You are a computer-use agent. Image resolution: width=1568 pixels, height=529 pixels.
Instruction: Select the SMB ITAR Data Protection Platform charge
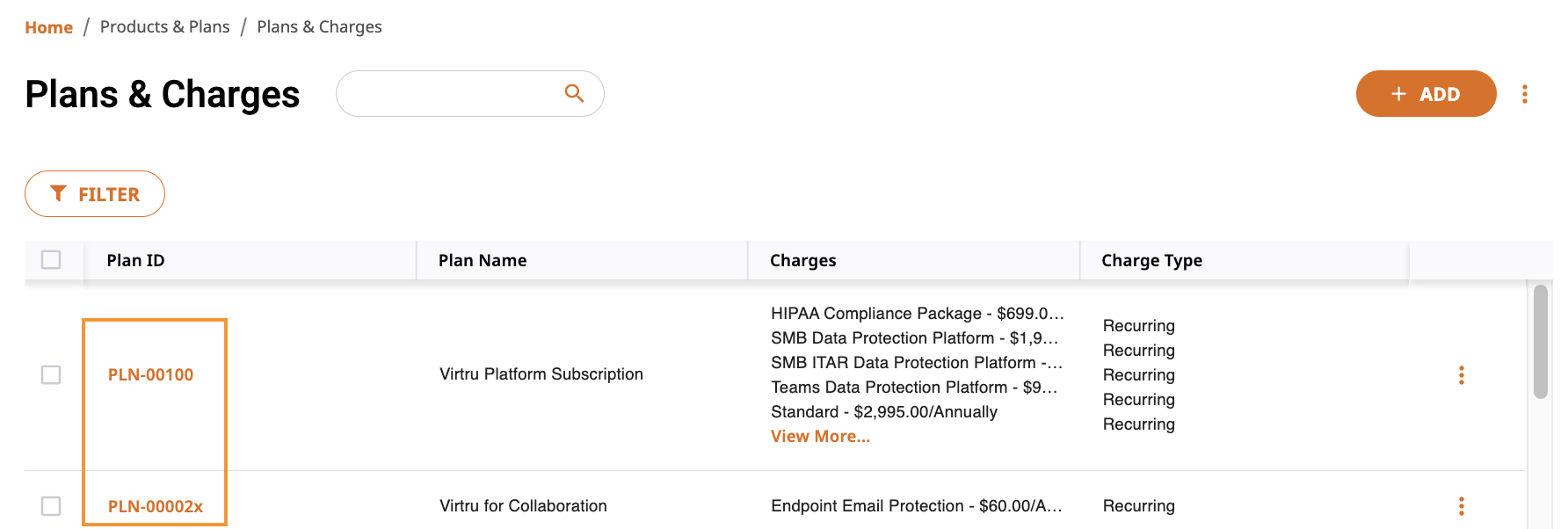coord(918,363)
